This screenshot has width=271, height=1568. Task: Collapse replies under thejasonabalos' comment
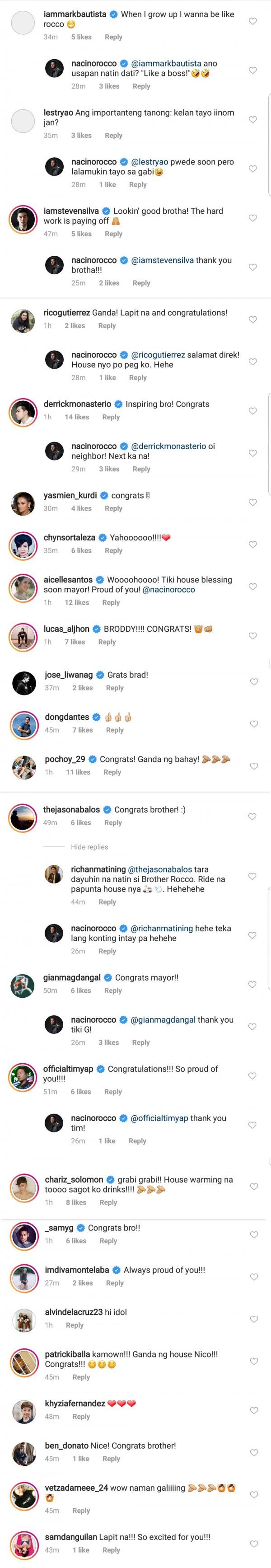89,847
